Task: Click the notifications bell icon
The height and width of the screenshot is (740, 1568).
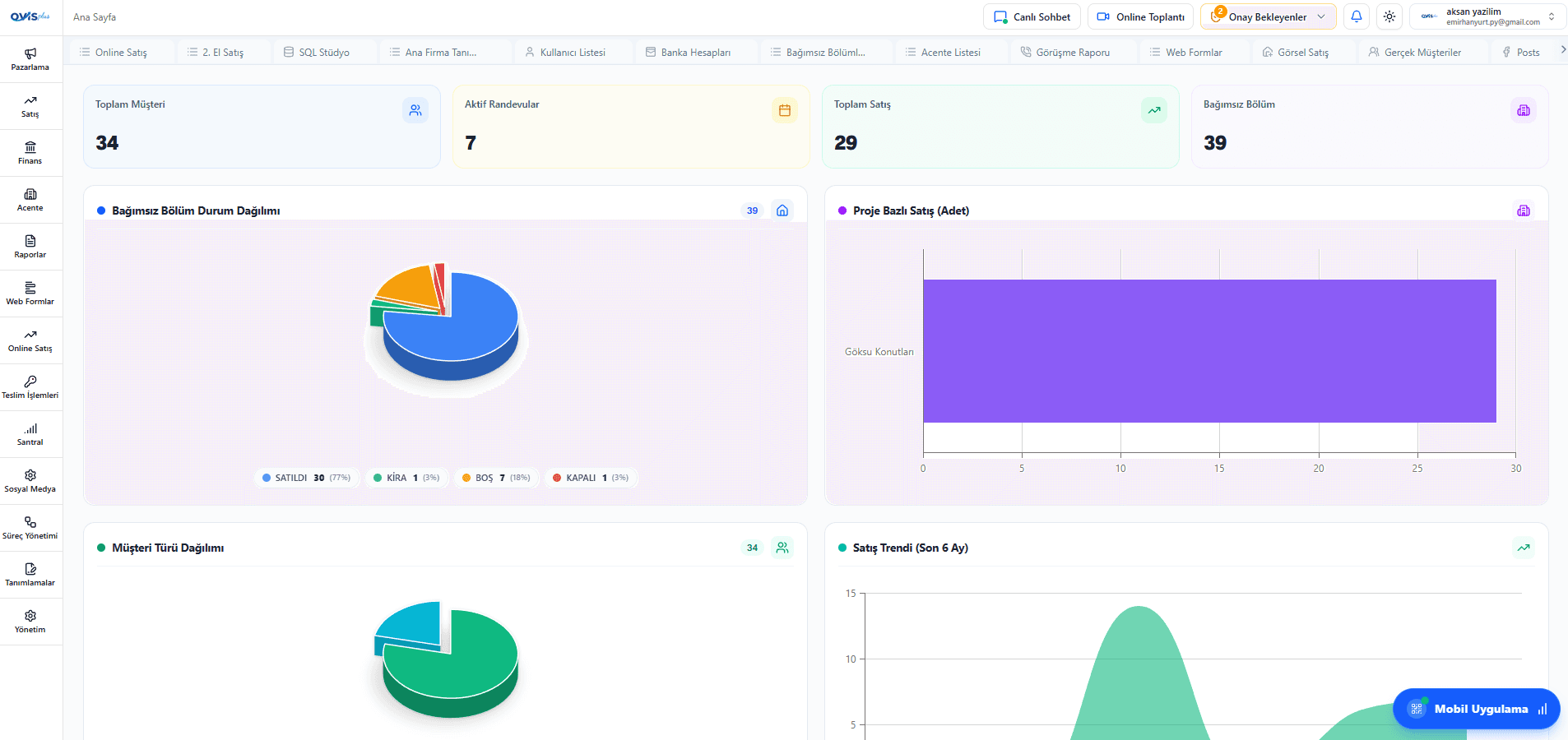Action: (x=1357, y=16)
